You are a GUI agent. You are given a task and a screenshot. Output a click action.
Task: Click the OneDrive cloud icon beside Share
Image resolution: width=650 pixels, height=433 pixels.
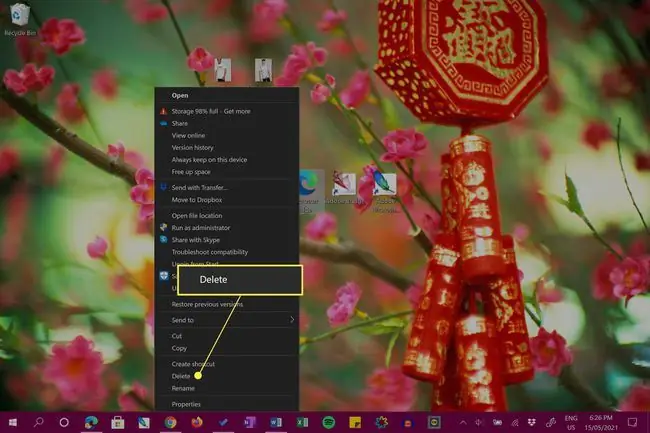tap(163, 123)
